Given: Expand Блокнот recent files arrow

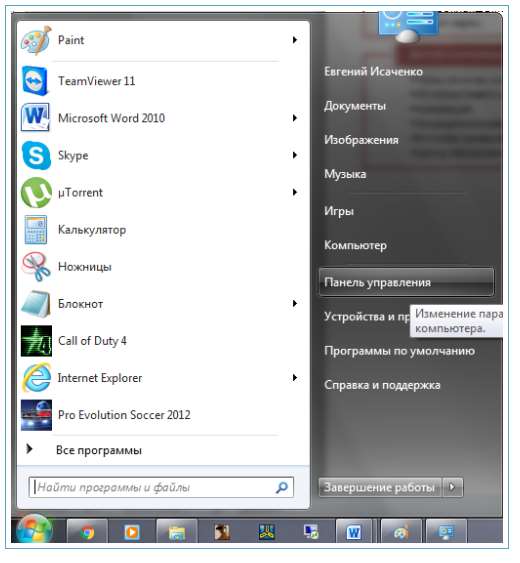Looking at the screenshot, I should point(295,303).
